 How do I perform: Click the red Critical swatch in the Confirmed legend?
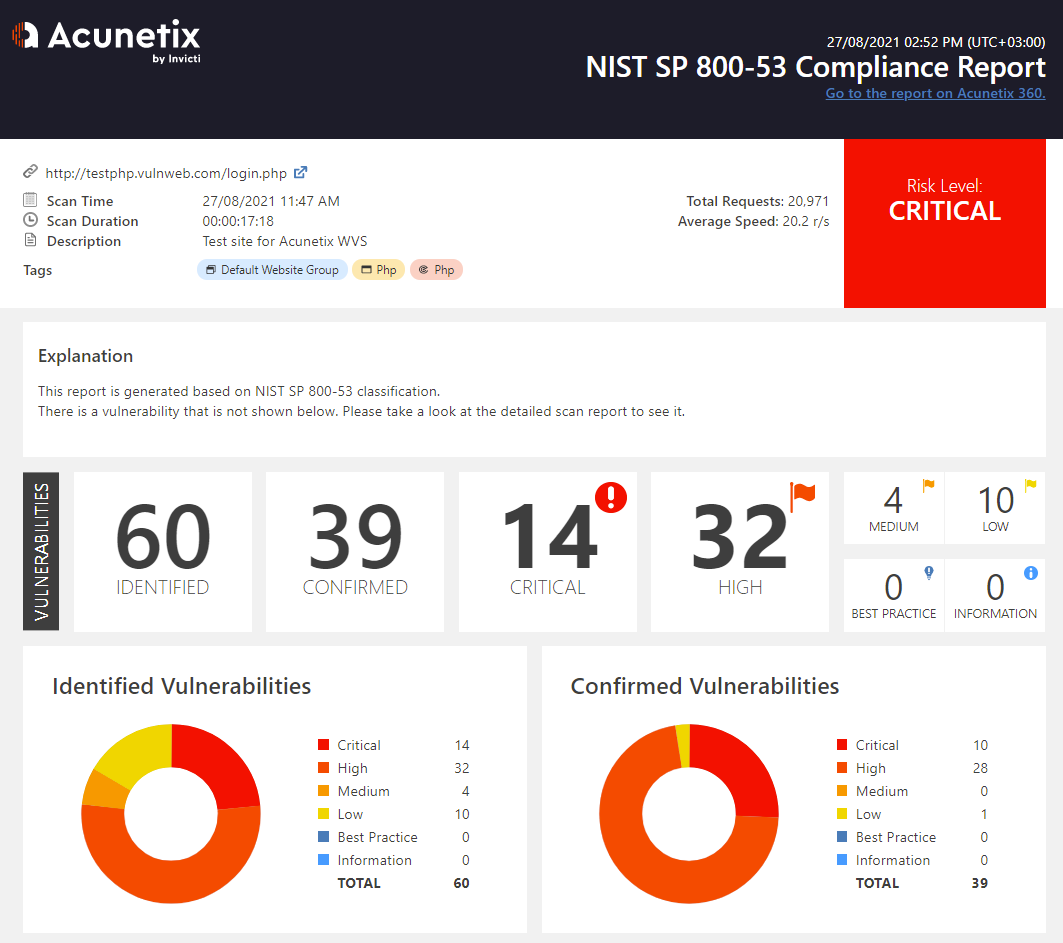coord(842,744)
